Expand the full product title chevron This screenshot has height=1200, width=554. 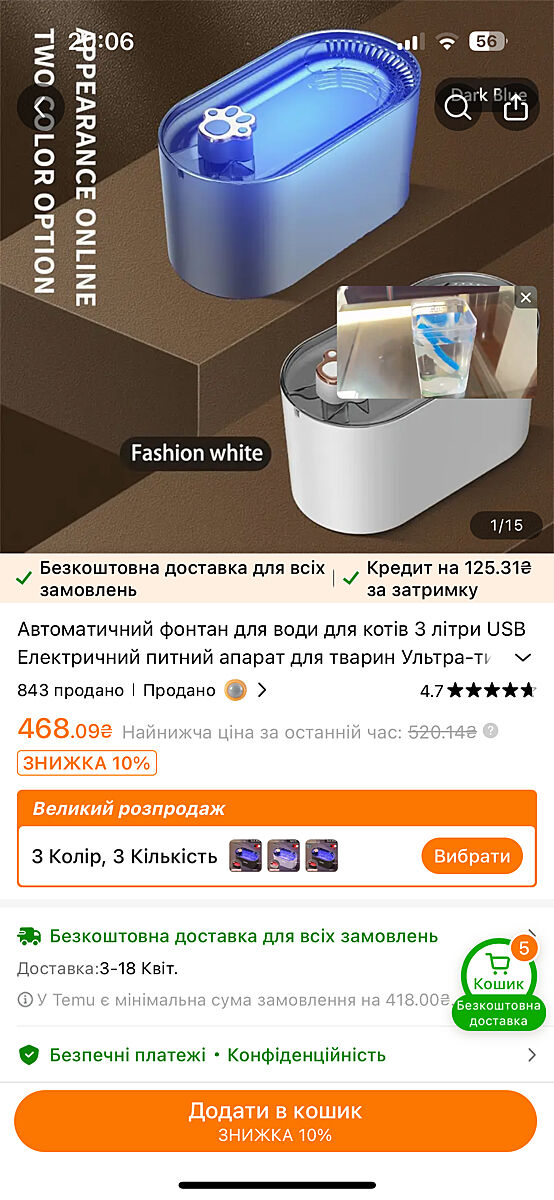pyautogui.click(x=522, y=658)
